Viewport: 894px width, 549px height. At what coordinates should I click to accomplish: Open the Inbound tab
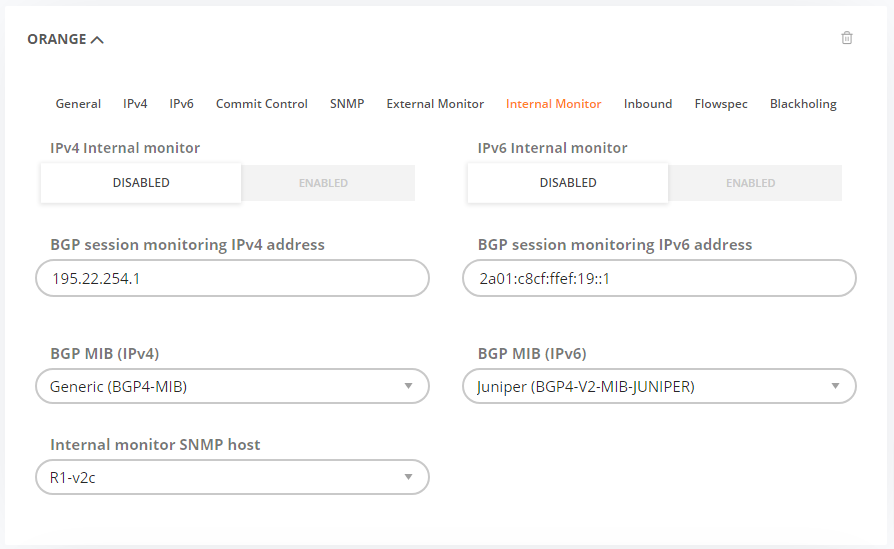[x=648, y=104]
